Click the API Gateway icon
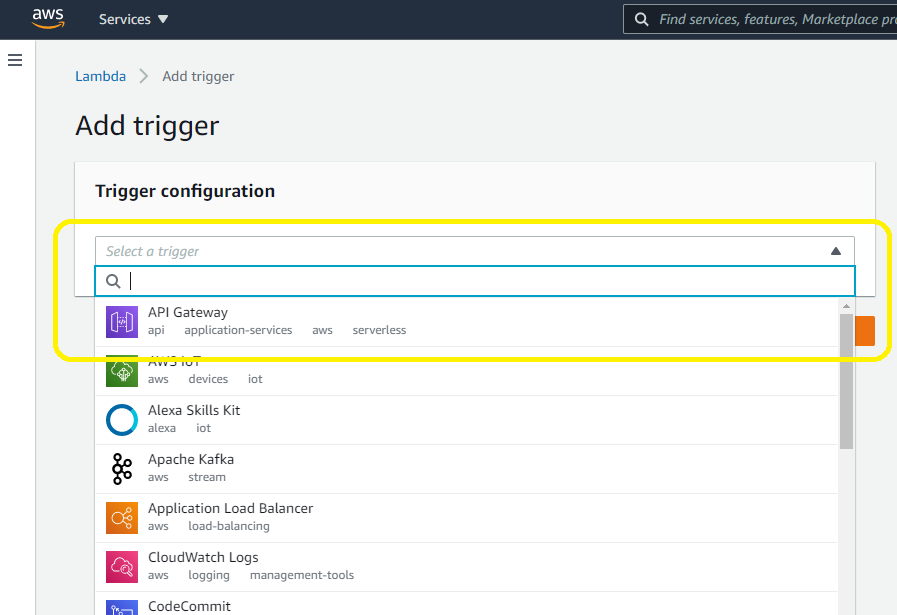 [x=122, y=322]
